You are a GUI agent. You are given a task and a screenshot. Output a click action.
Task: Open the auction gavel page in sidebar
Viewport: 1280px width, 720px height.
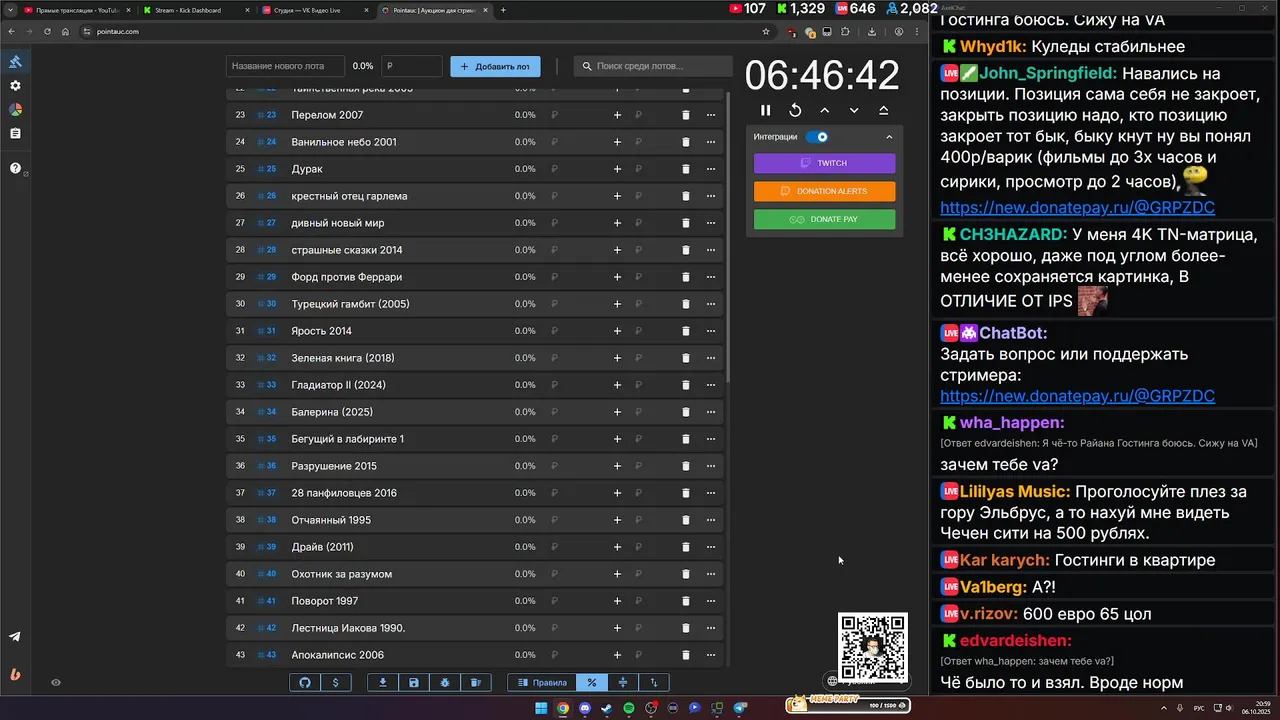point(15,61)
